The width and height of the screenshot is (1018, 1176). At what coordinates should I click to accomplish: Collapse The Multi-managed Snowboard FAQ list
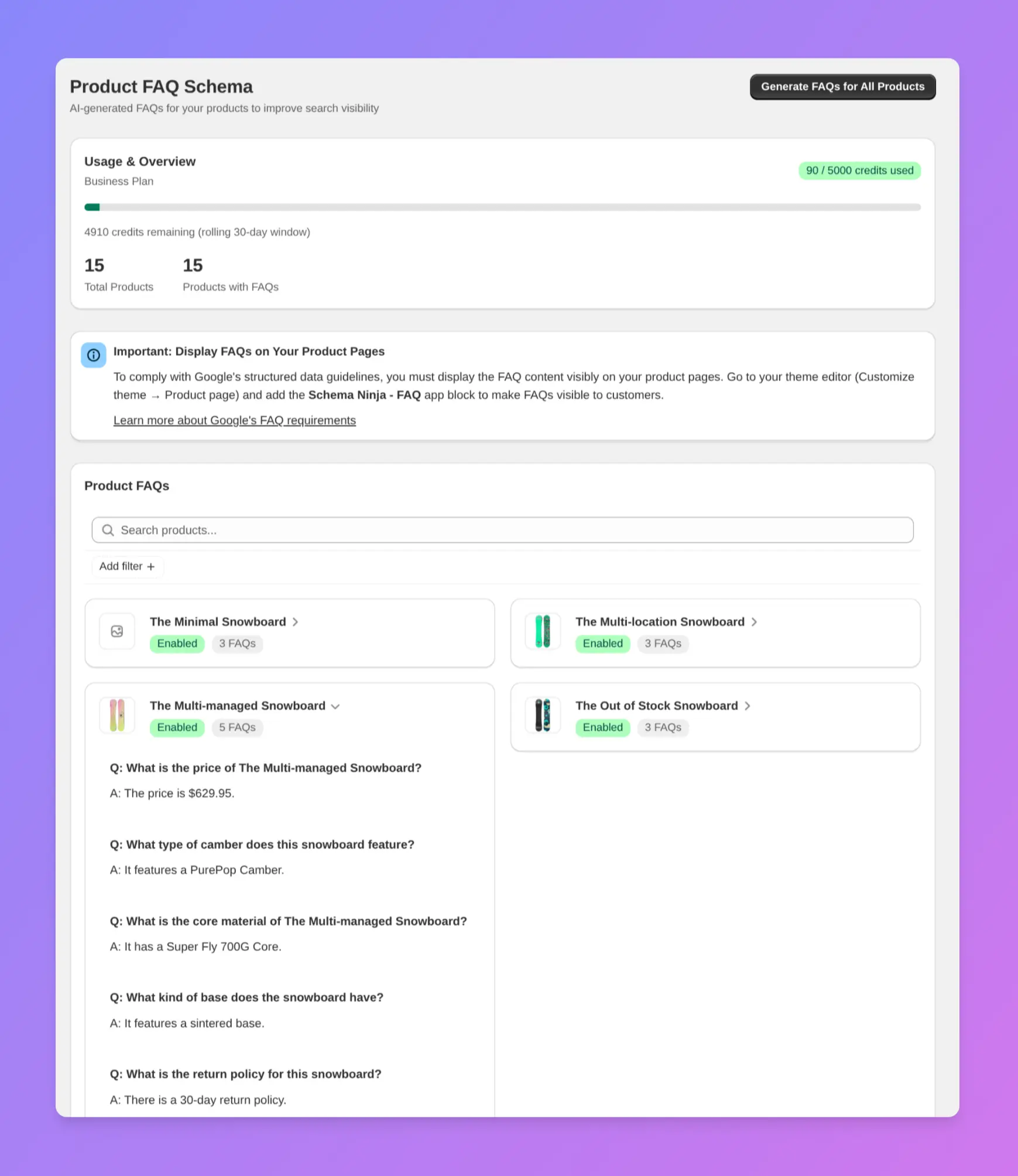(x=335, y=706)
